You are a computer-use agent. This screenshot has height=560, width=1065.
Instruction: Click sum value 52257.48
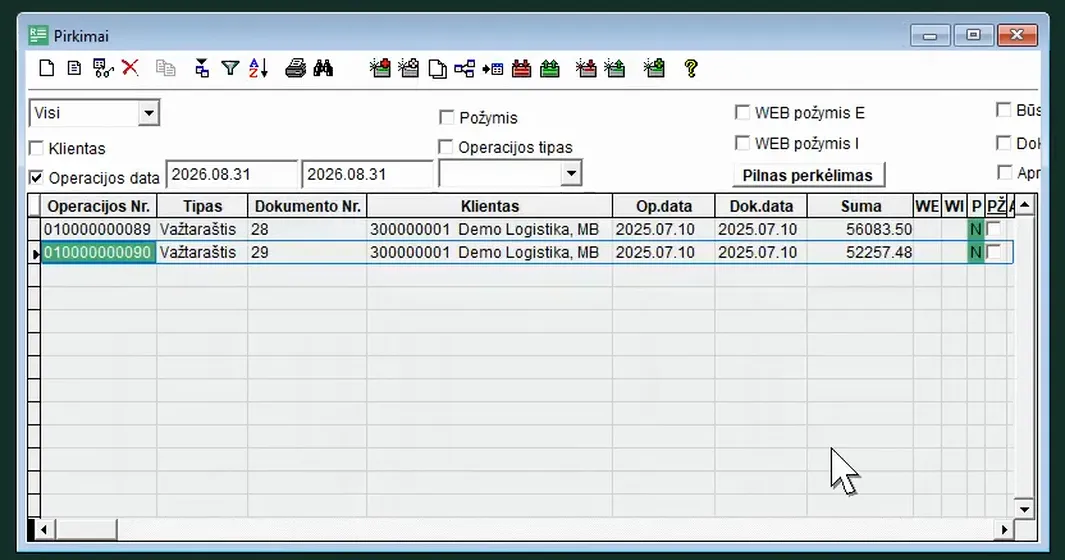point(878,253)
